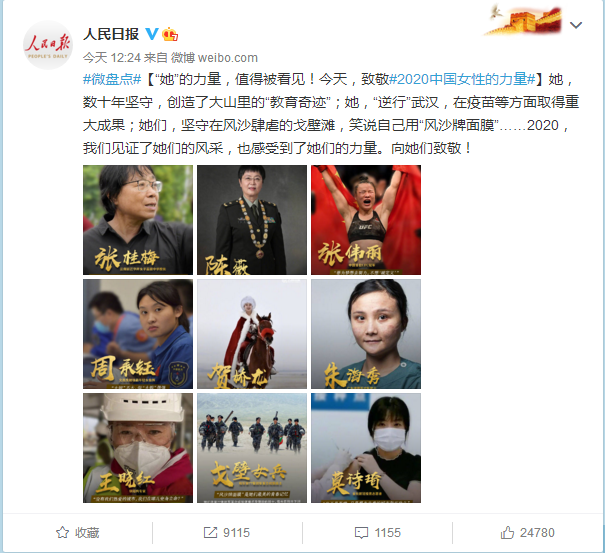Click the 人民日报 account name
The image size is (605, 553).
pos(111,34)
